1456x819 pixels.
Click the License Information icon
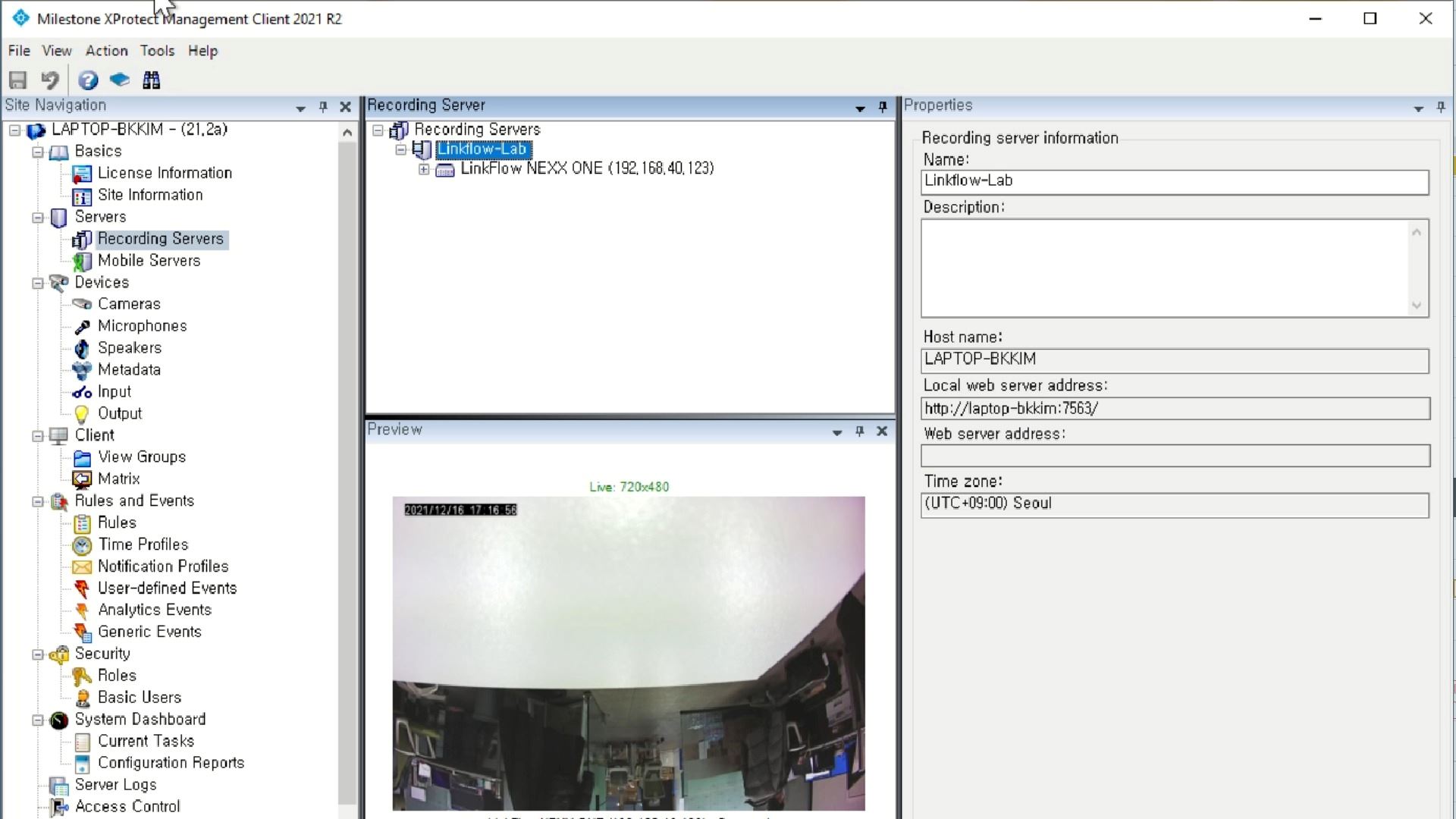click(x=82, y=174)
